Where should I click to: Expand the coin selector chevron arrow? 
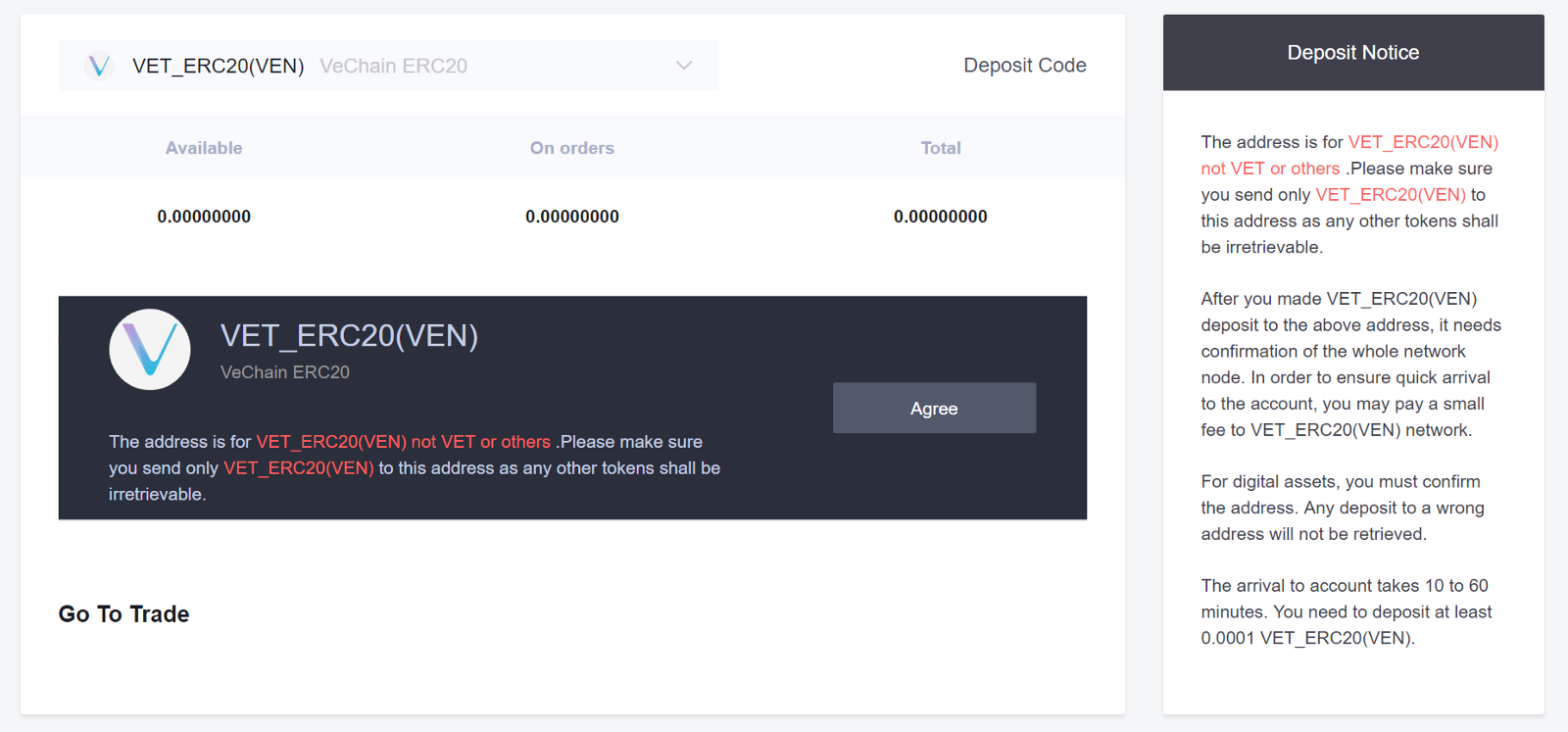684,66
